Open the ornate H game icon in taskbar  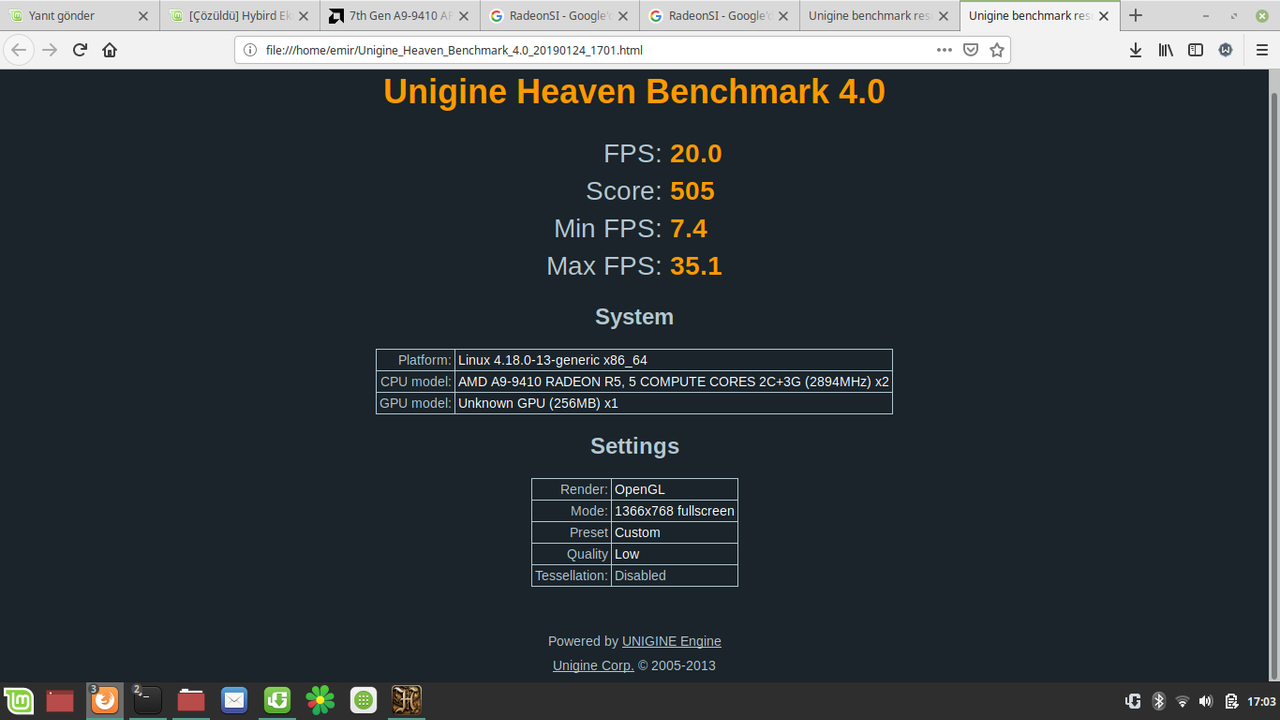click(x=407, y=701)
